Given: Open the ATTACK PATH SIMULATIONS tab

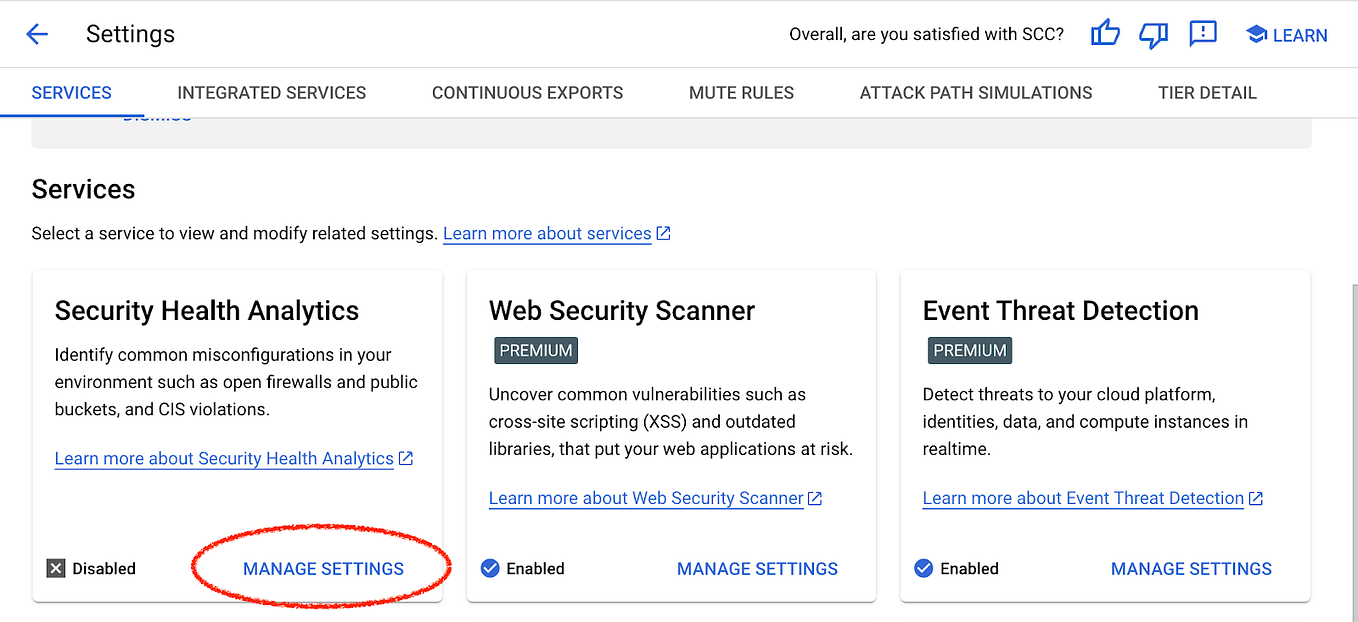Looking at the screenshot, I should click(x=975, y=92).
